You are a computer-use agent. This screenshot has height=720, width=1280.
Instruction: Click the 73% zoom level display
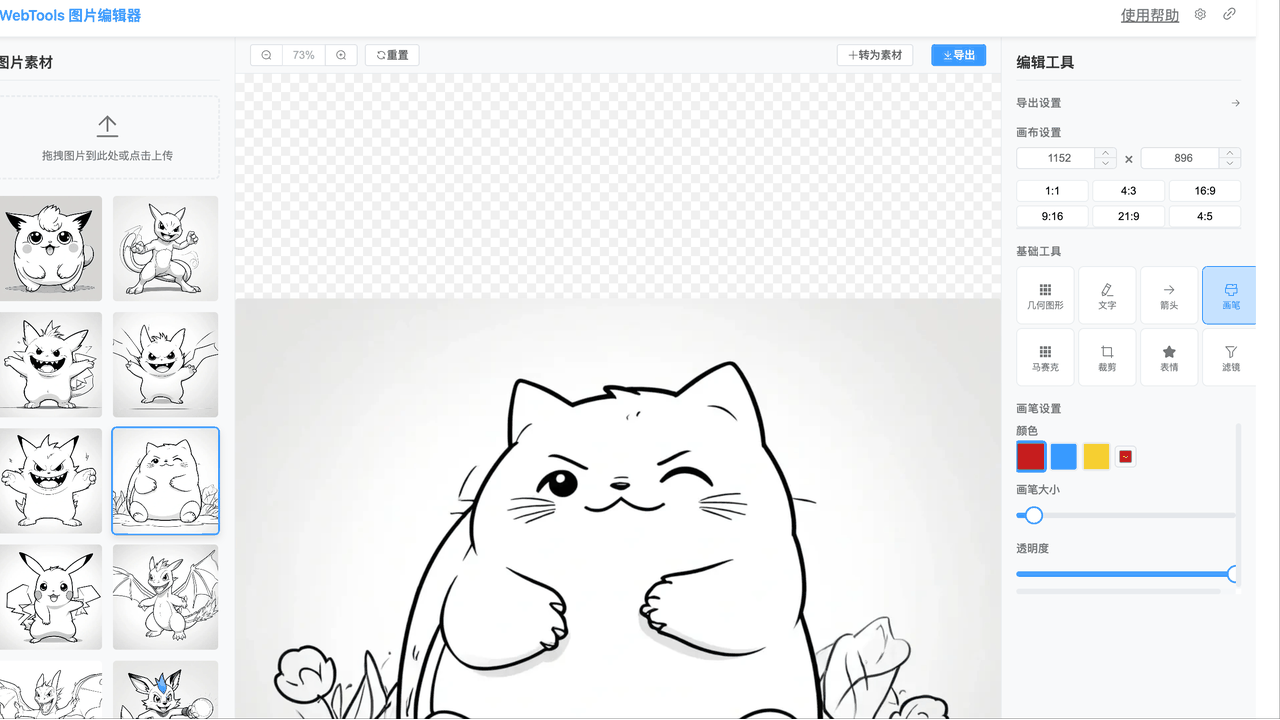[x=304, y=55]
